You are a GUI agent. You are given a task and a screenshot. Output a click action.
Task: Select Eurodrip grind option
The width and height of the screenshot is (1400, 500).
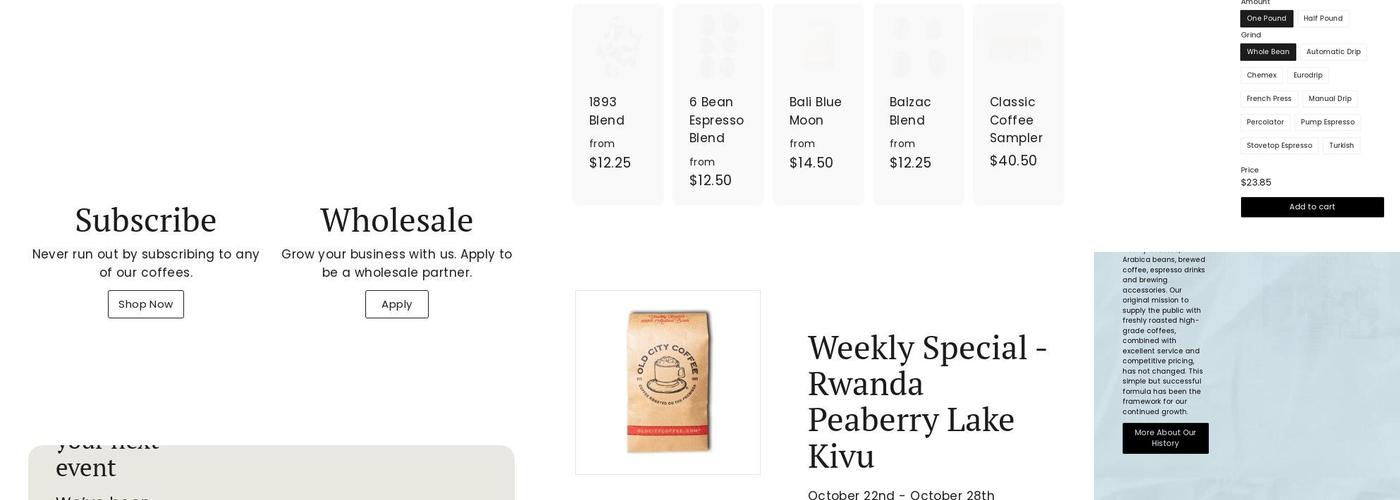[1308, 75]
